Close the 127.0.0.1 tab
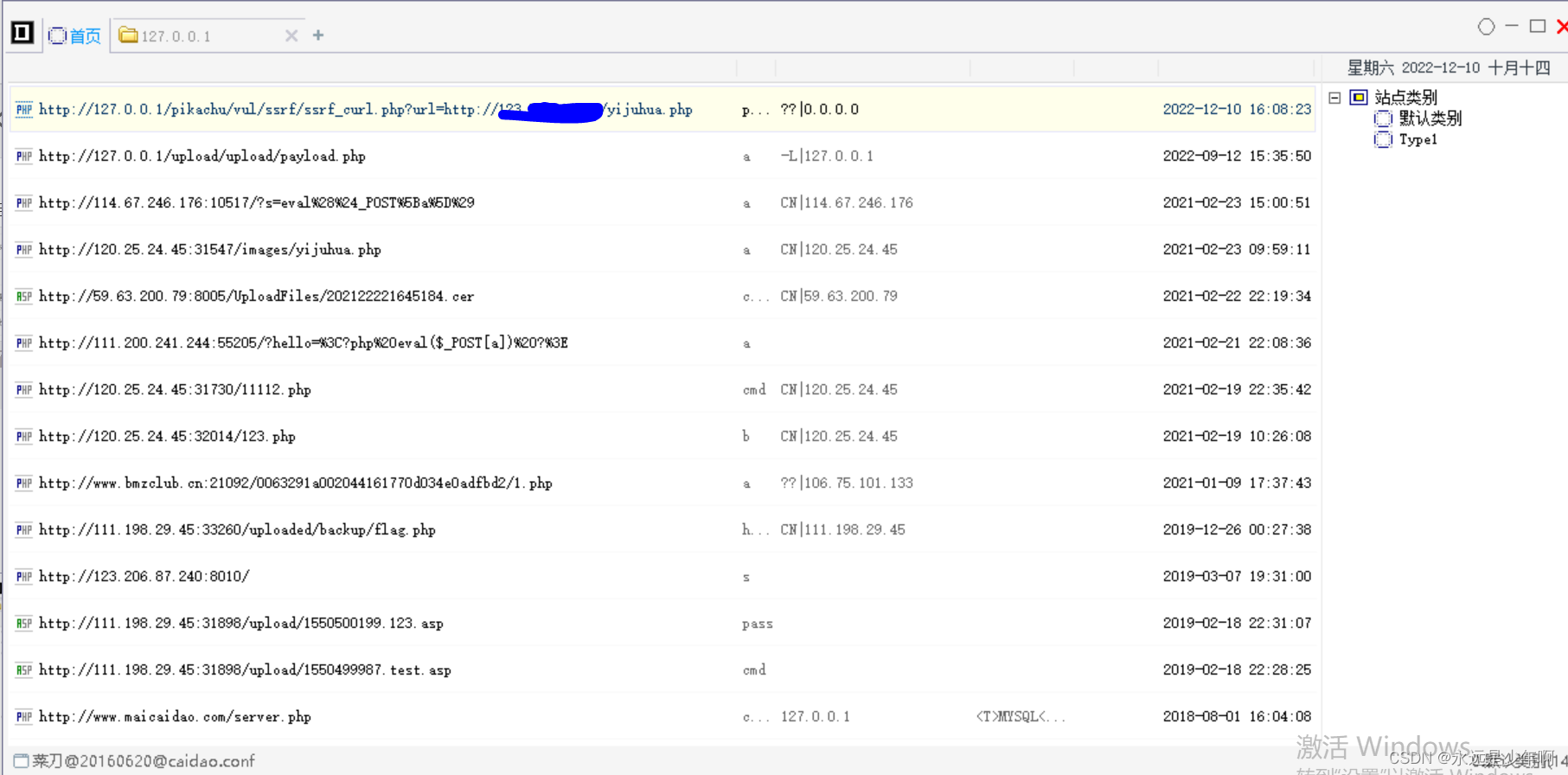The height and width of the screenshot is (775, 1568). [x=291, y=35]
